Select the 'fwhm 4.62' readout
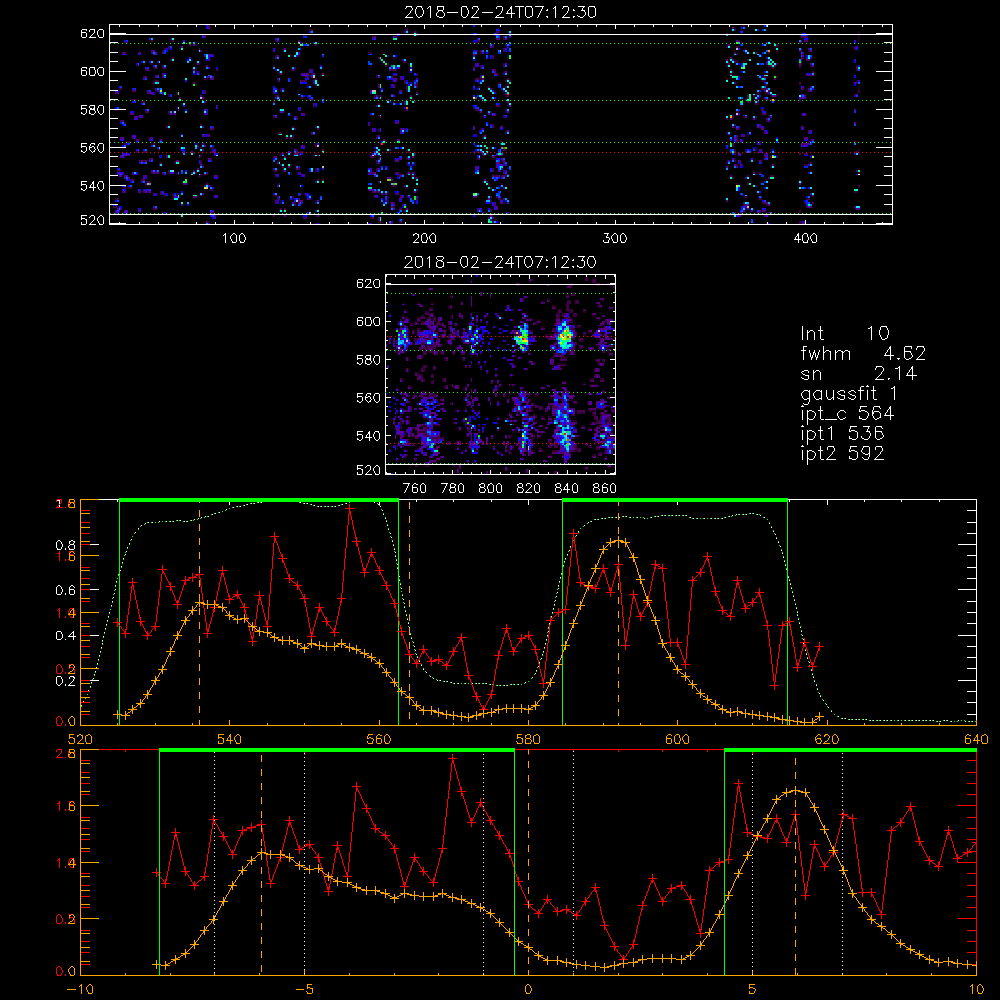 pos(863,353)
